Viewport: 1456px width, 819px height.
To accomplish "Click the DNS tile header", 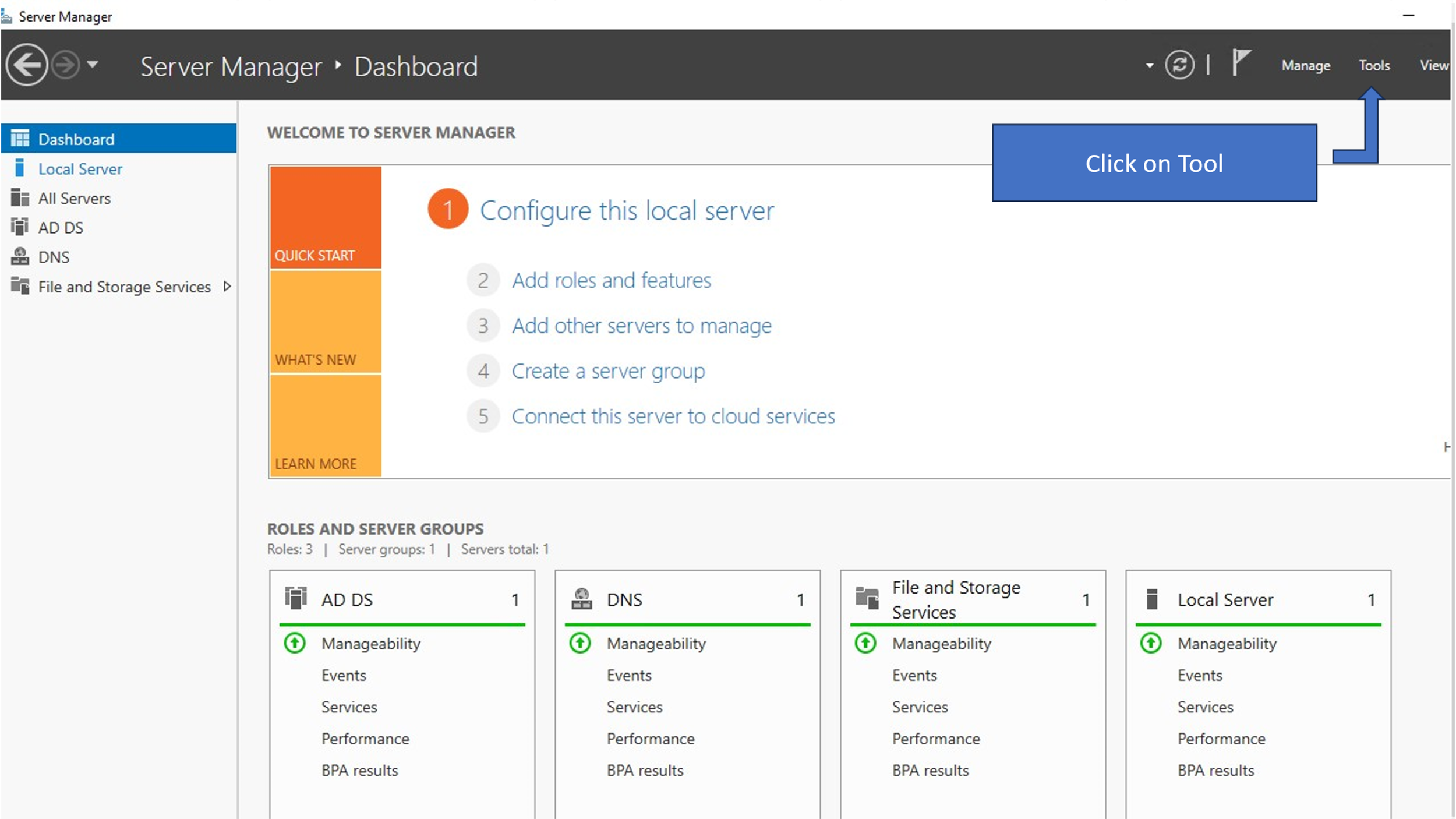I will pos(688,599).
